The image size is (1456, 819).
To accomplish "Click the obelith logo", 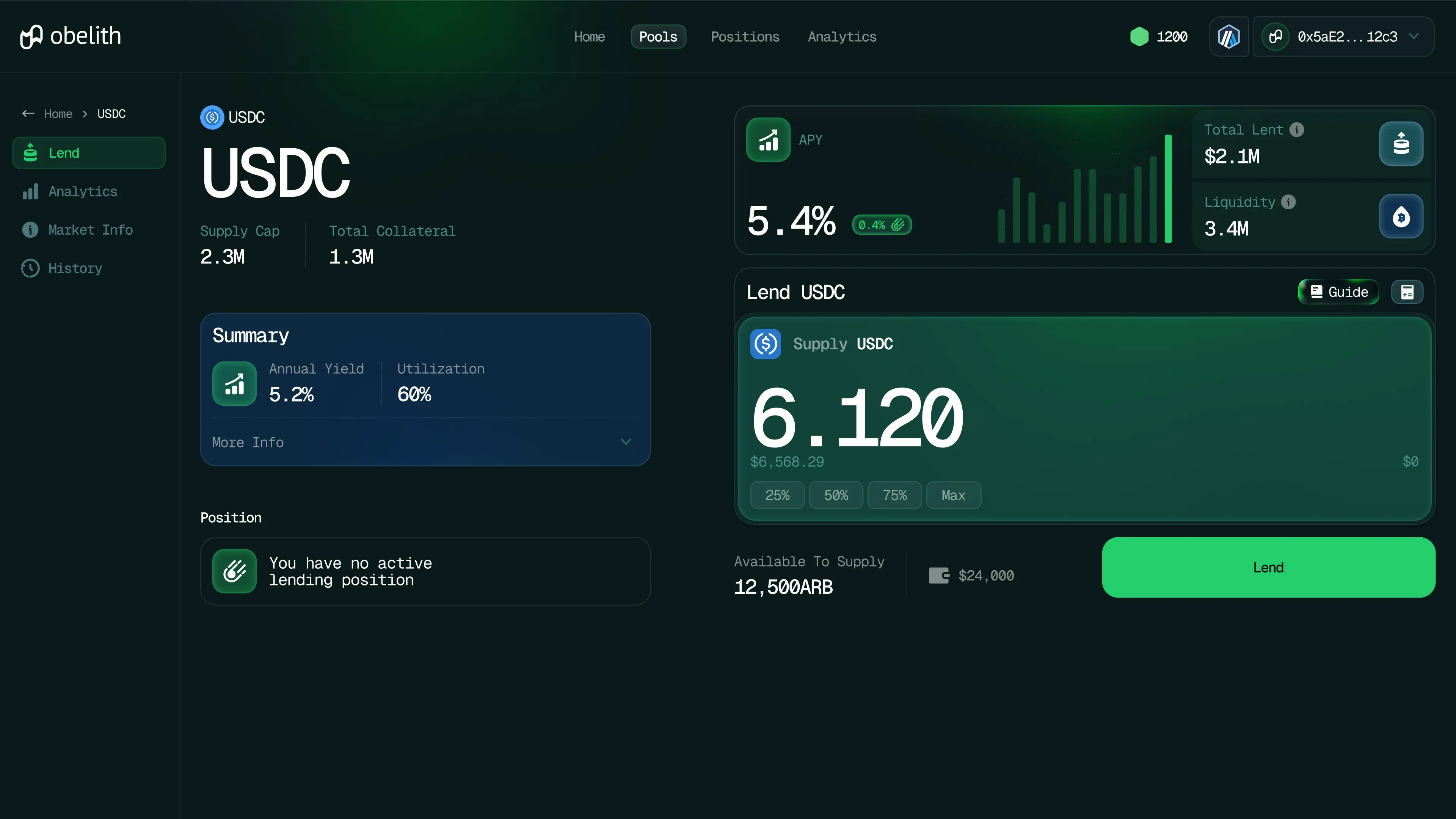I will 71,37.
